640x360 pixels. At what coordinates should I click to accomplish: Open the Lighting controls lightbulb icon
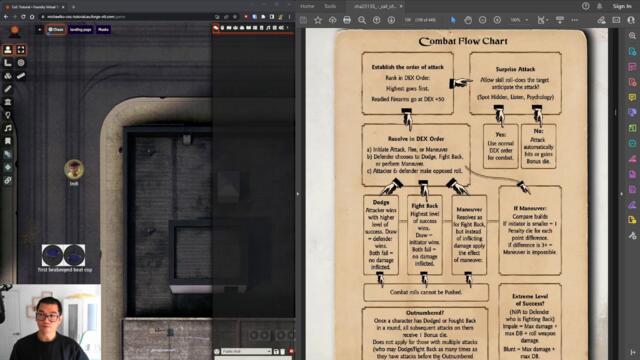(x=8, y=115)
